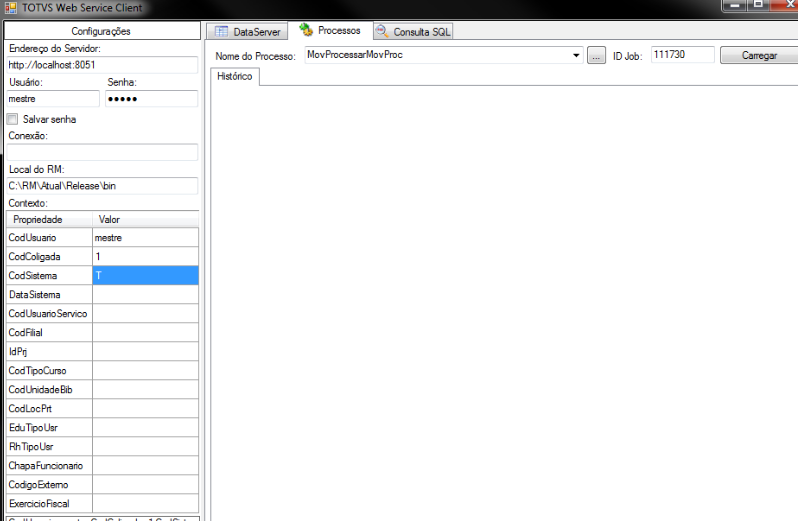Click the Local do RM path field
This screenshot has height=521, width=798.
pos(102,186)
